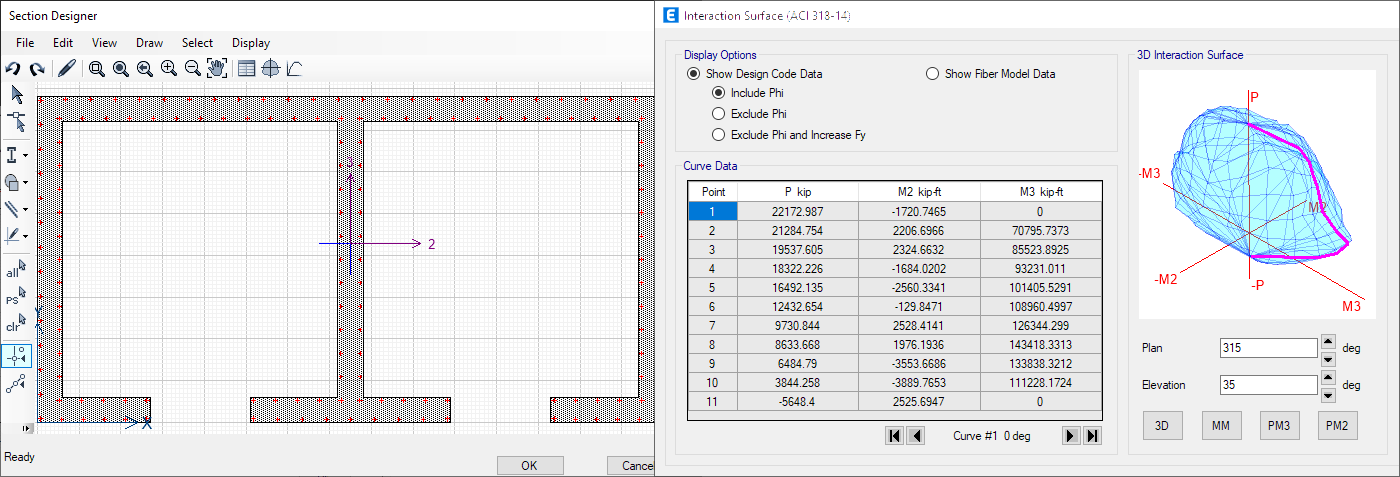The image size is (1400, 477).
Task: Click the moment curvature curve icon
Action: point(295,69)
